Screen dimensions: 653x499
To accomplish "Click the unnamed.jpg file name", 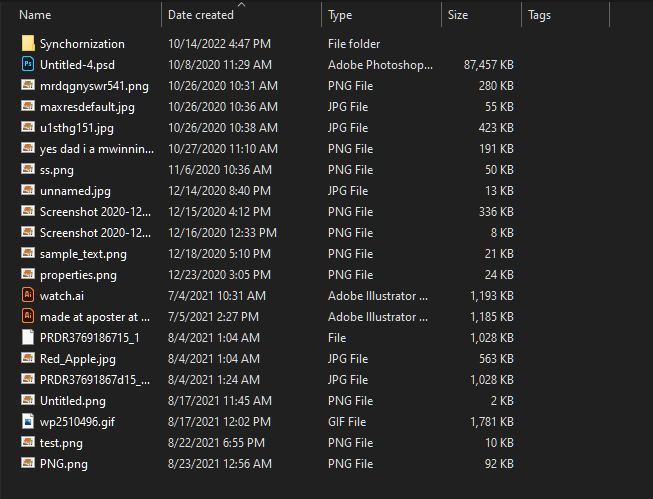I will [74, 191].
